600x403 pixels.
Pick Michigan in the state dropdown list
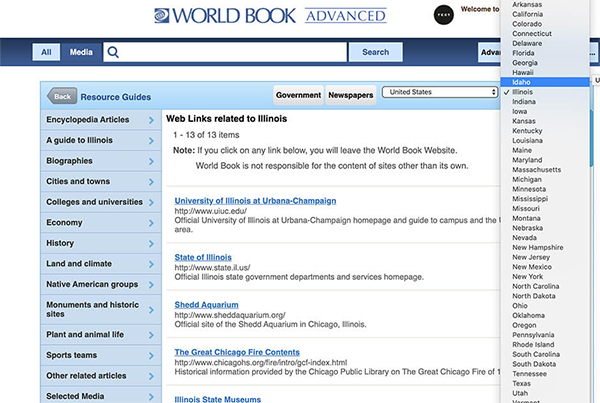pos(545,179)
